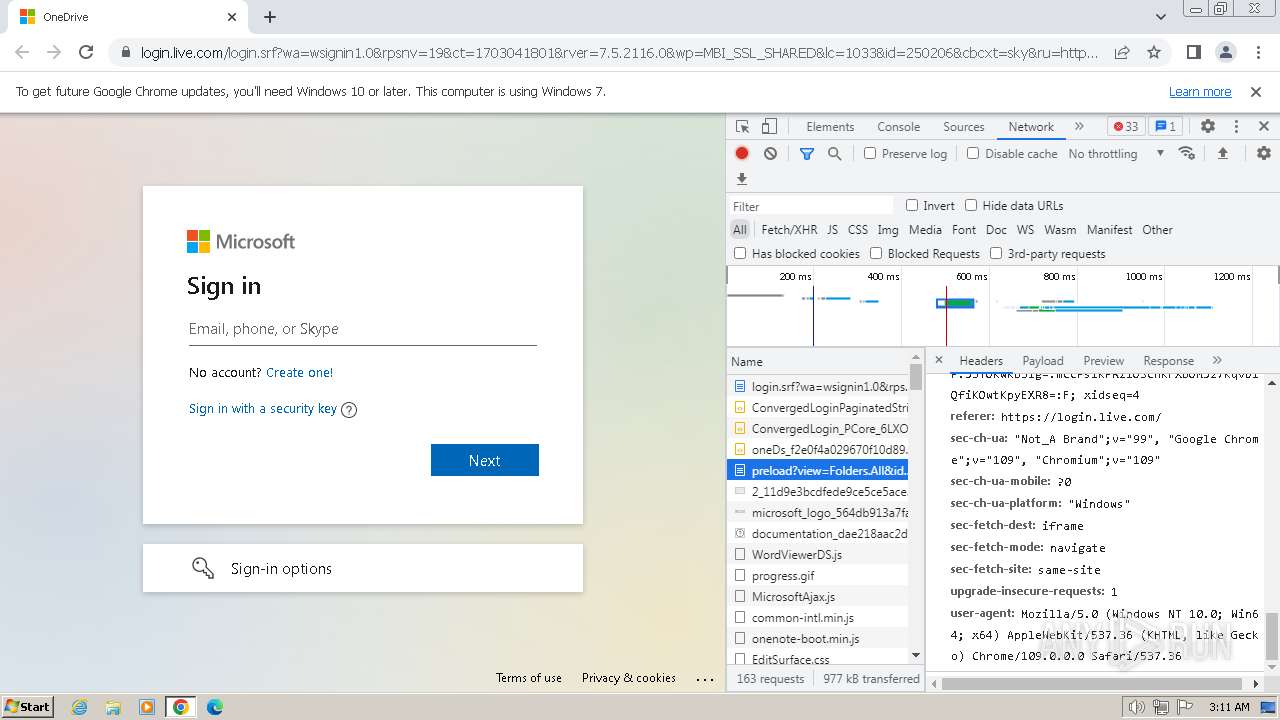Open the Payload tab
The height and width of the screenshot is (720, 1280).
click(1043, 361)
